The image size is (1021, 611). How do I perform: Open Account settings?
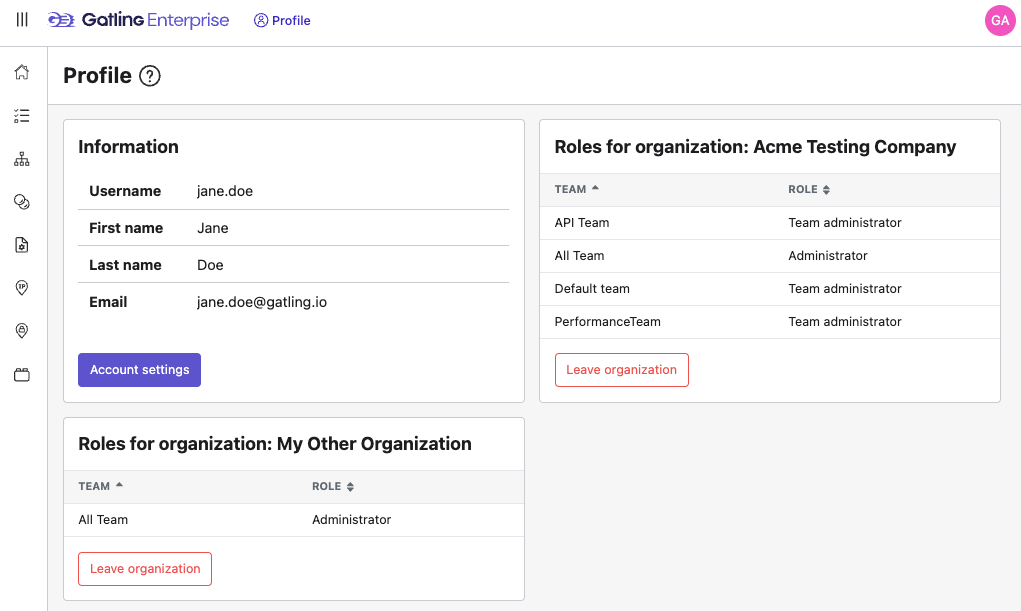pyautogui.click(x=139, y=370)
